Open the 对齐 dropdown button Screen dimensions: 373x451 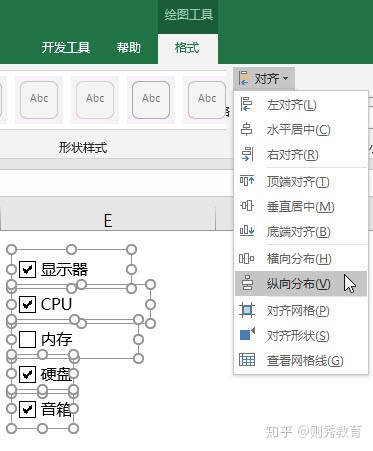264,79
